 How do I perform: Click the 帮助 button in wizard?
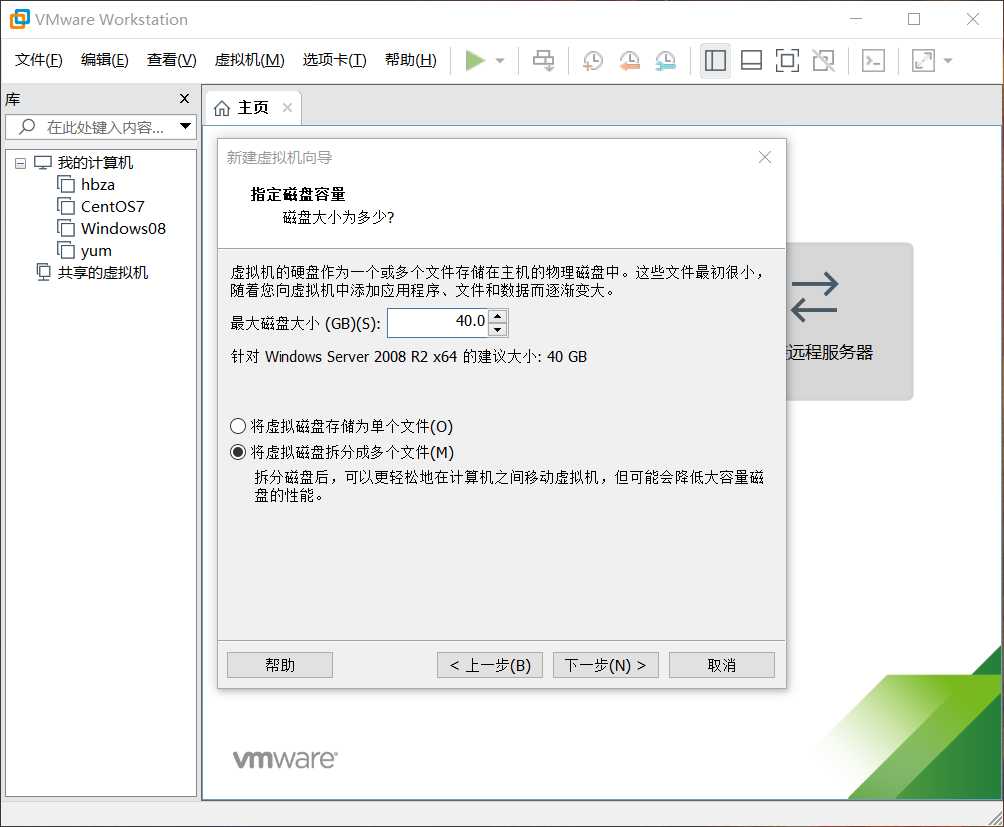point(280,665)
